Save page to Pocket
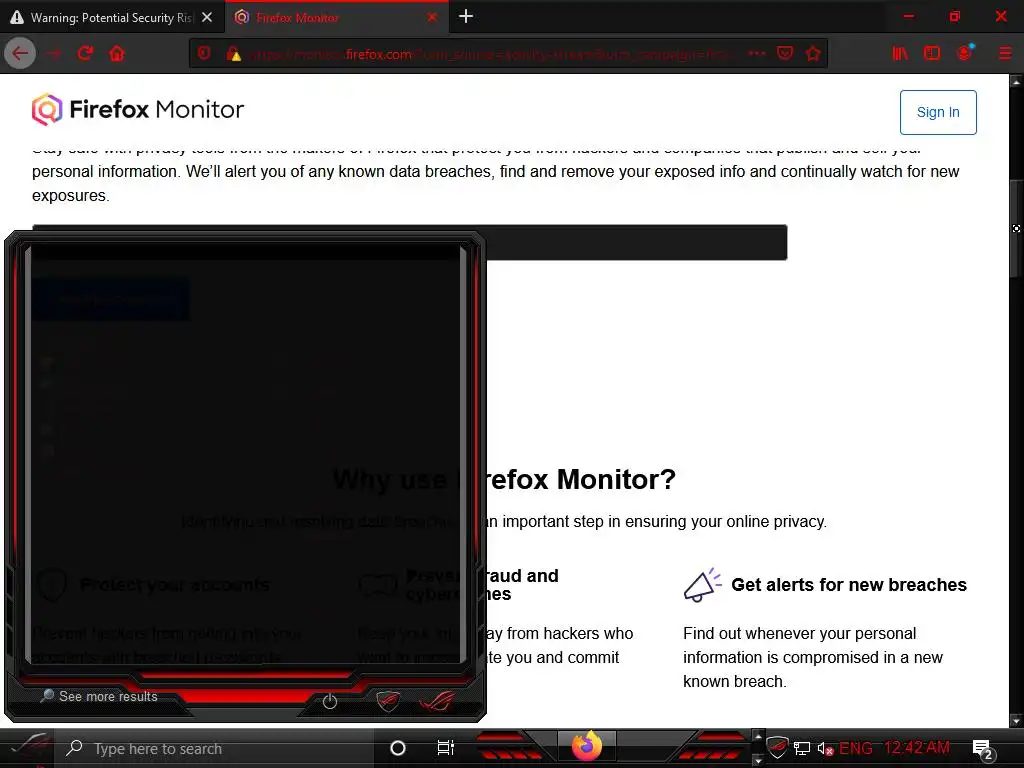The image size is (1024, 768). (x=785, y=54)
